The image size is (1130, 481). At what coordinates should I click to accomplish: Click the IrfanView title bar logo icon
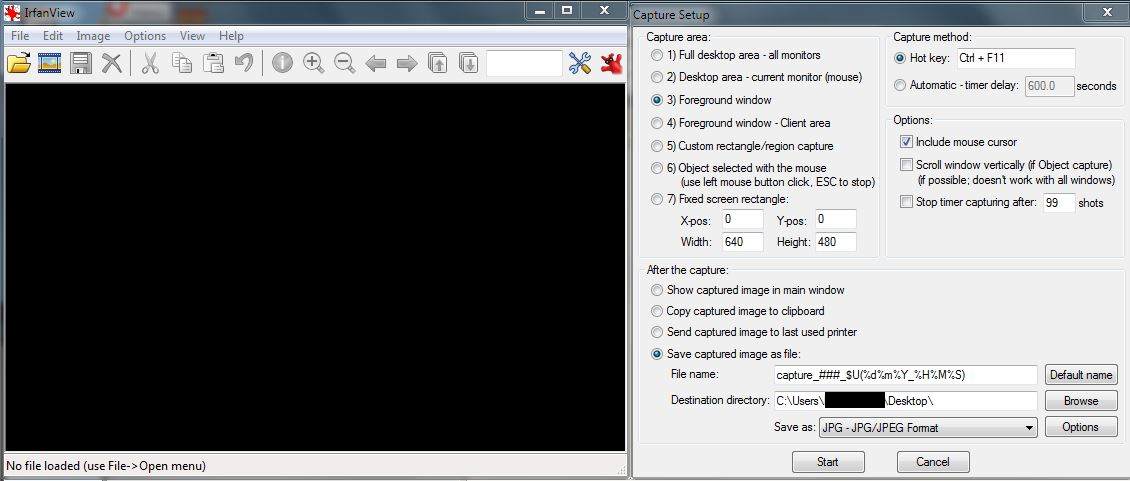point(12,12)
